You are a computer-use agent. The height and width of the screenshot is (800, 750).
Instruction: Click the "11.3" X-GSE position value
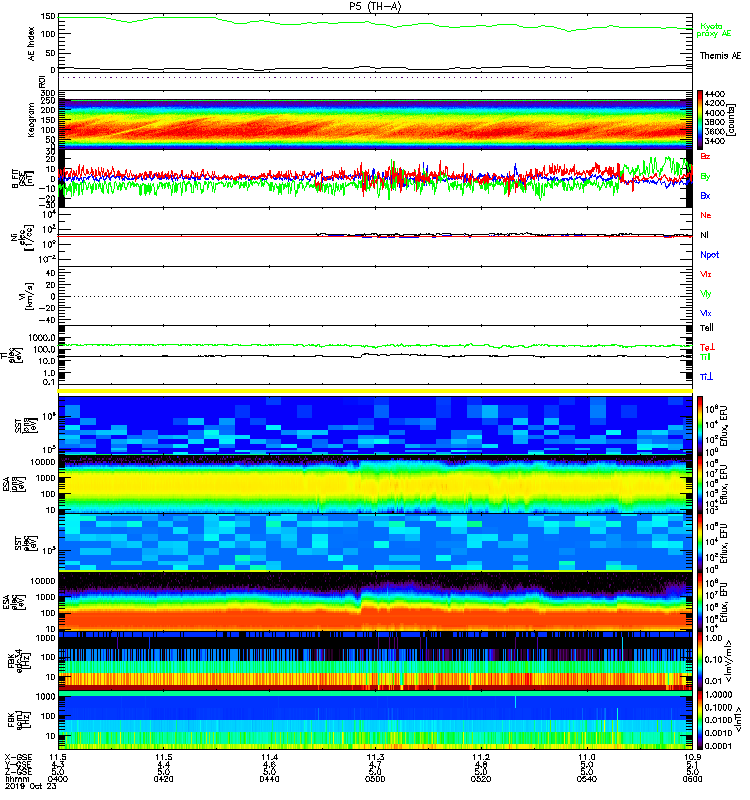[375, 757]
